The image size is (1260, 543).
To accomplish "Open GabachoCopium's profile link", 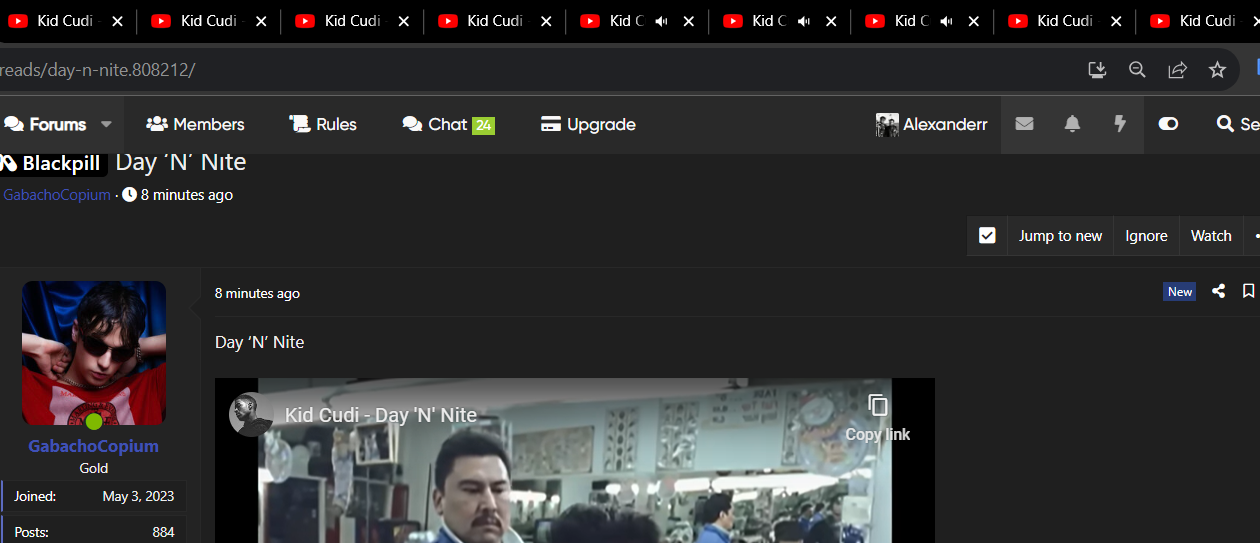I will coord(93,446).
